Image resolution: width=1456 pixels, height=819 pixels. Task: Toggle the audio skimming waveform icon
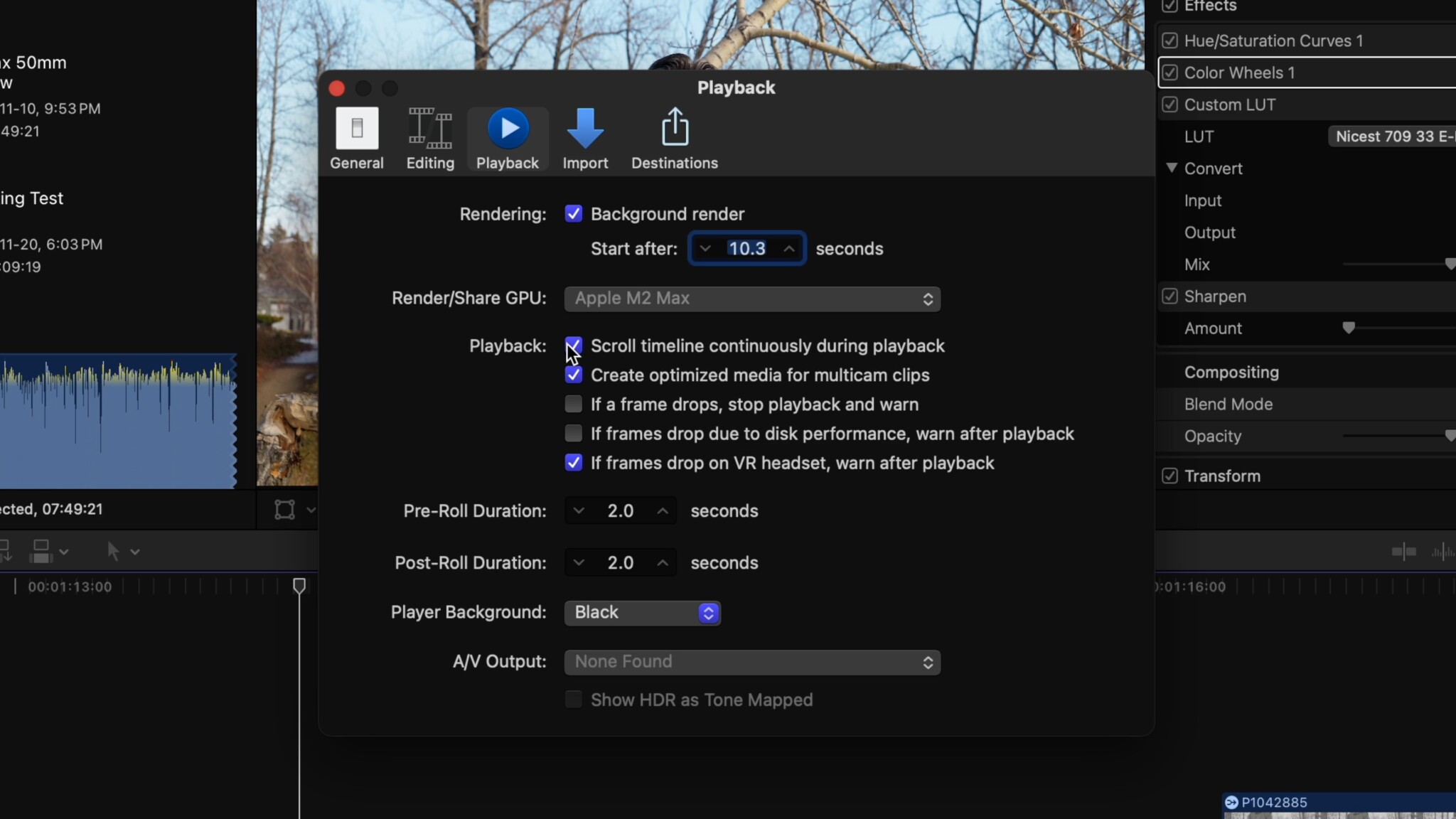point(1443,551)
